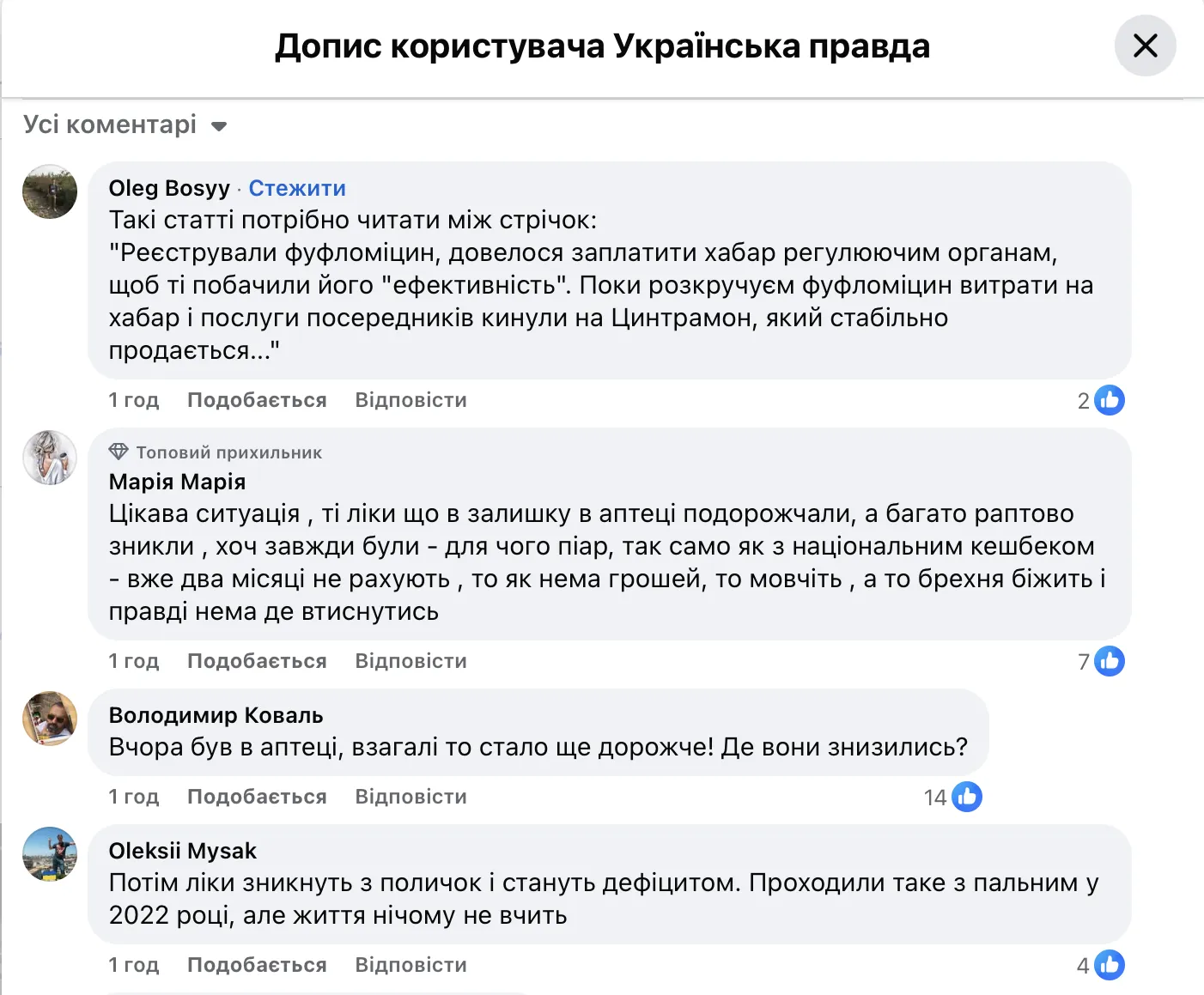Image resolution: width=1204 pixels, height=995 pixels.
Task: View the 14 likes reaction icon
Action: (966, 797)
